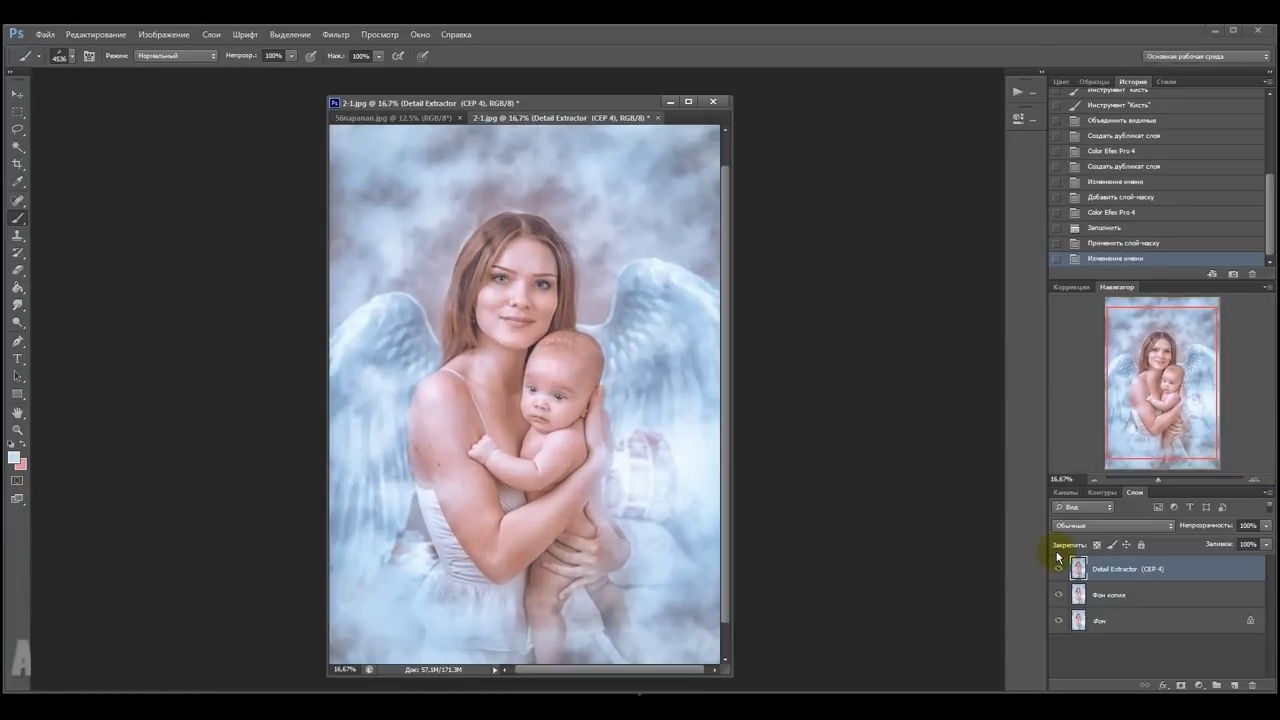
Task: Switch to the Каналы tab
Action: coord(1065,493)
